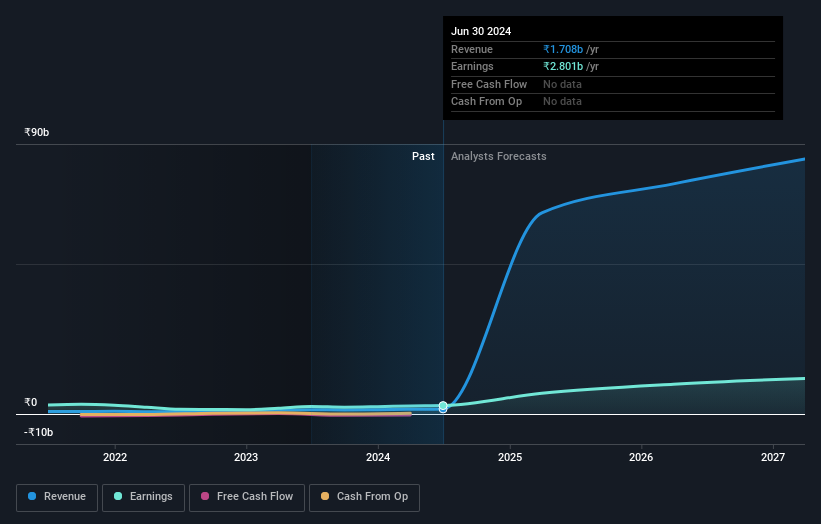Click the Revenue tooltip row label
The height and width of the screenshot is (524, 821).
pos(472,49)
